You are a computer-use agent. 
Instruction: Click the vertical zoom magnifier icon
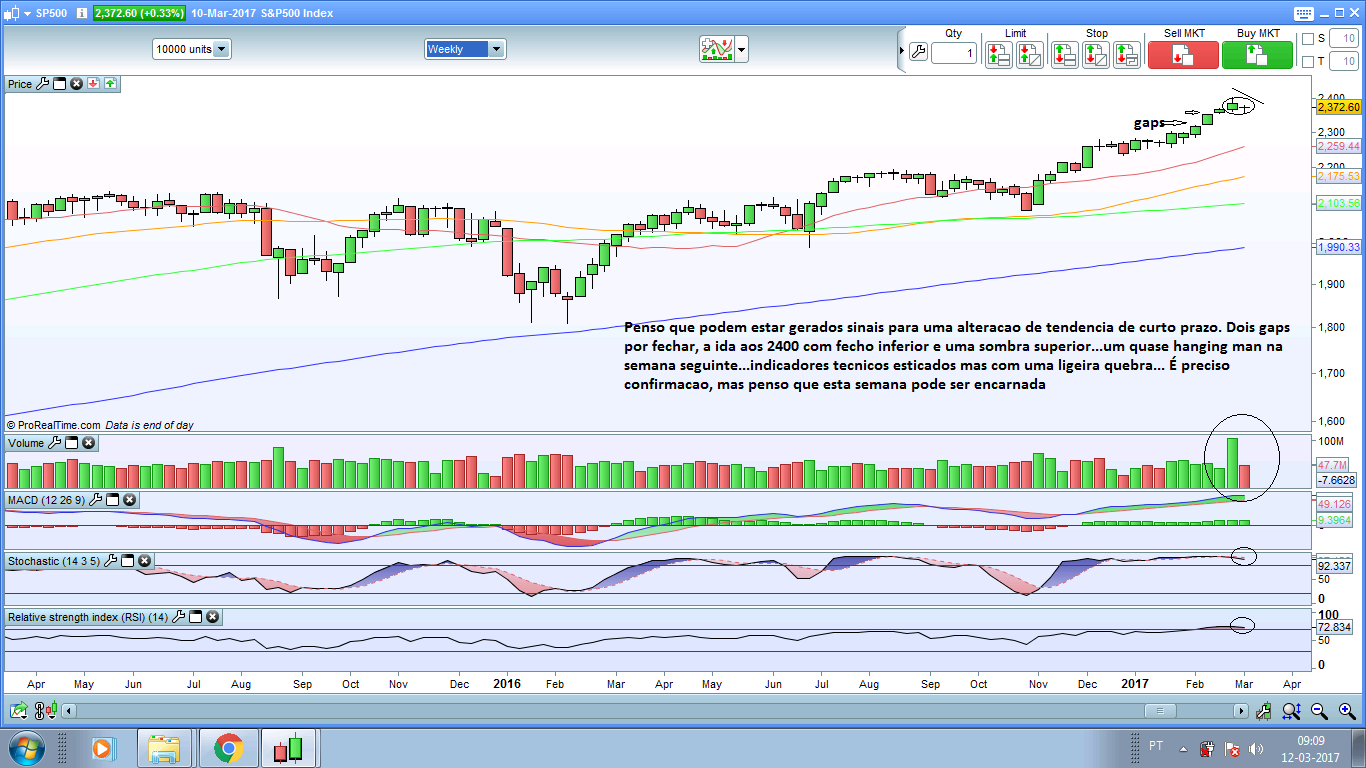click(1292, 711)
